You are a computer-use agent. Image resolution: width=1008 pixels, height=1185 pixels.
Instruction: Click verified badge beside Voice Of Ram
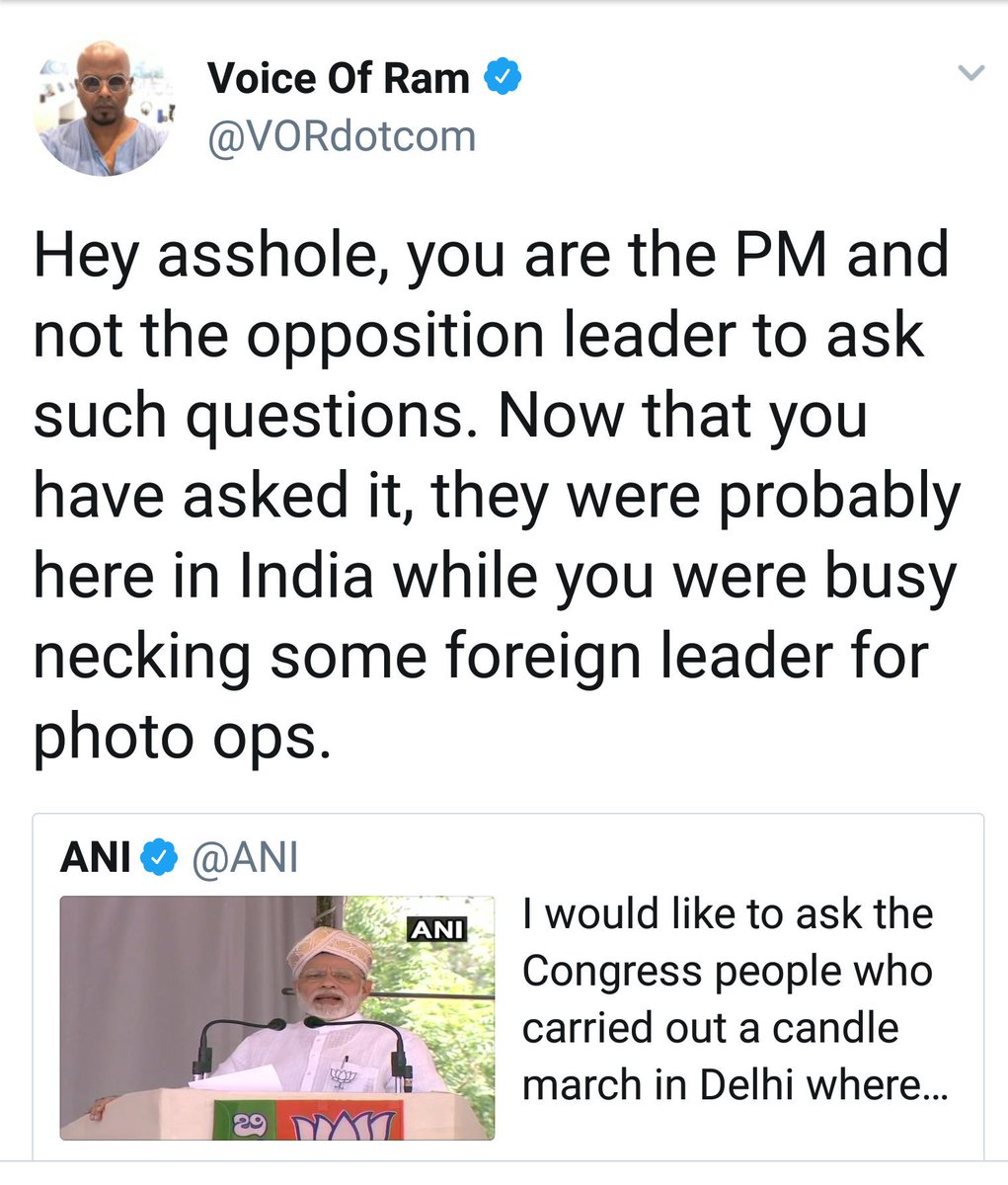503,77
